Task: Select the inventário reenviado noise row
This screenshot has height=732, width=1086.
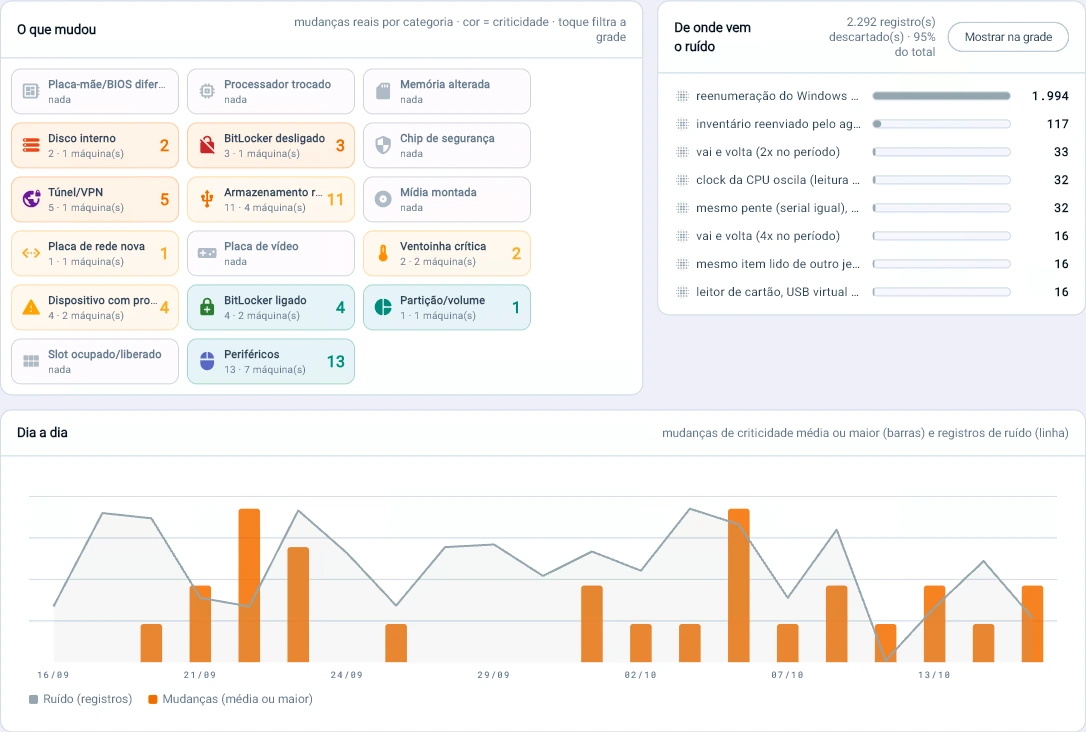Action: [x=872, y=124]
